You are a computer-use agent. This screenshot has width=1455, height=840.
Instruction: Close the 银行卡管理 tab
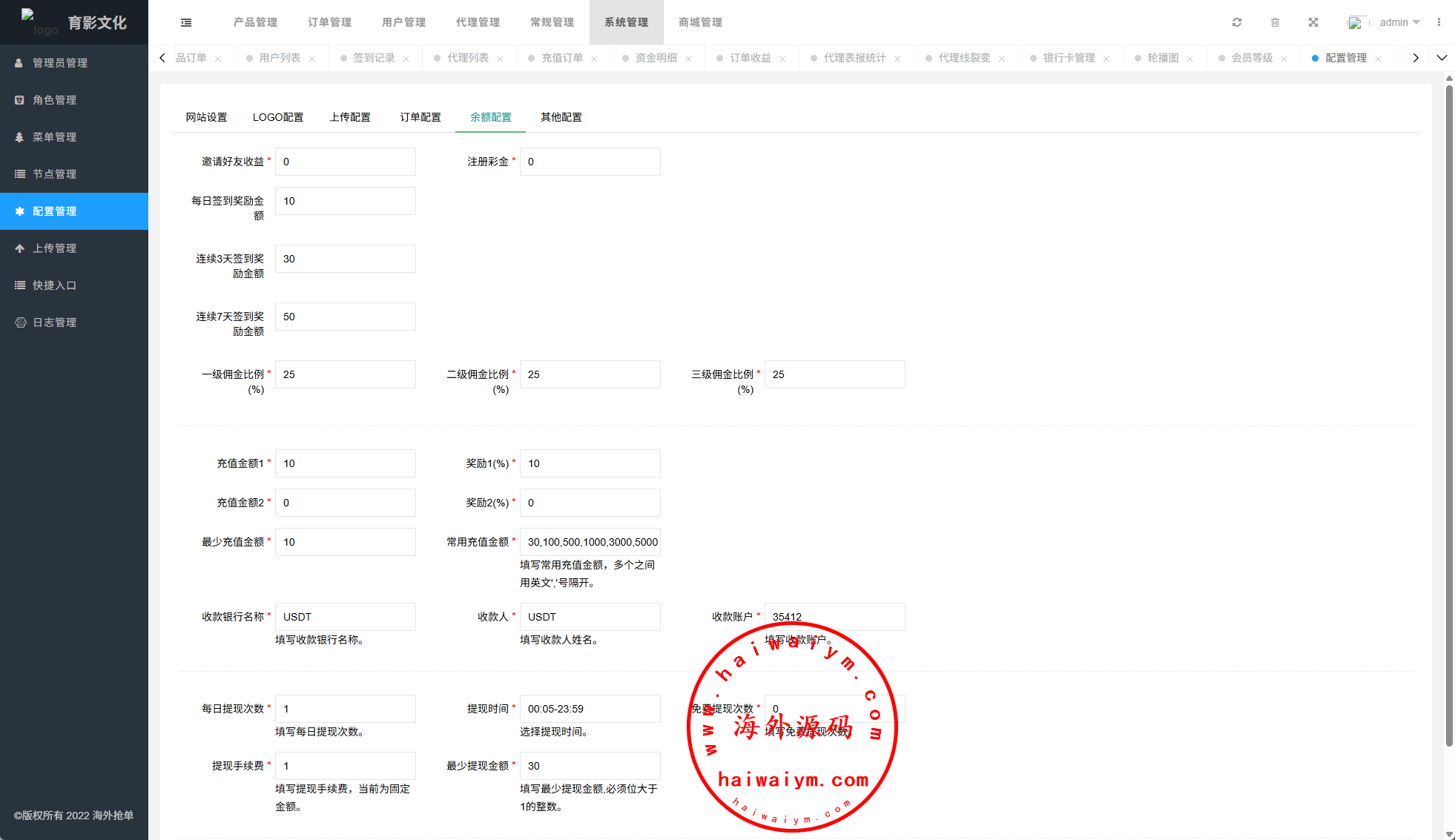point(1106,59)
